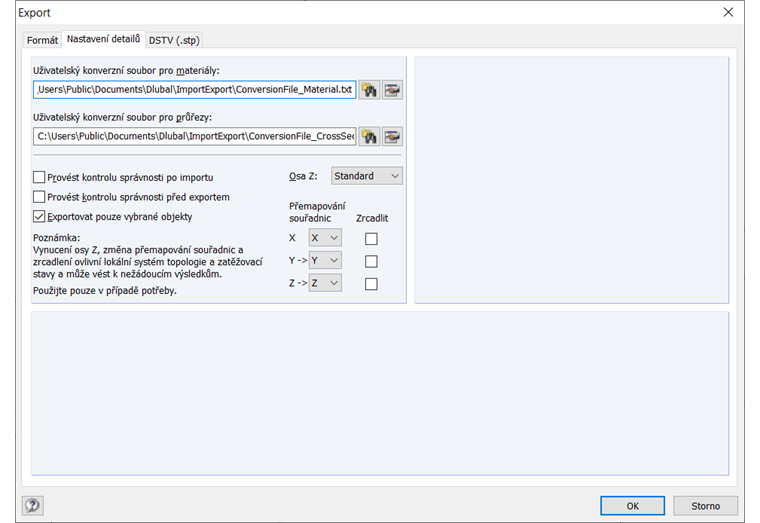Open the DSTV (.stp) tab
The width and height of the screenshot is (760, 523).
click(174, 40)
